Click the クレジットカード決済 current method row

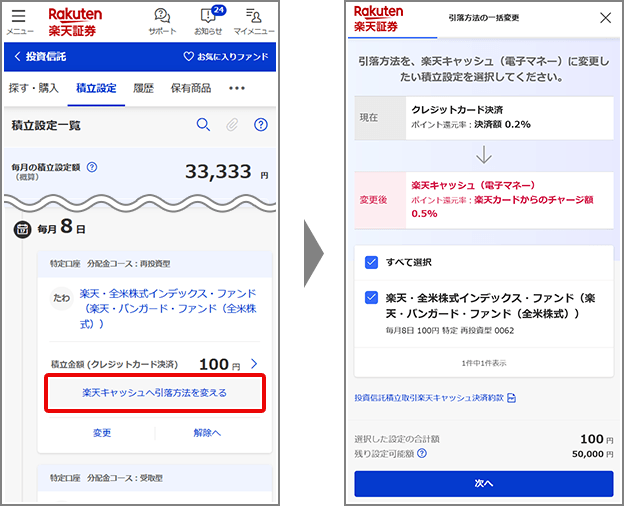click(x=484, y=118)
